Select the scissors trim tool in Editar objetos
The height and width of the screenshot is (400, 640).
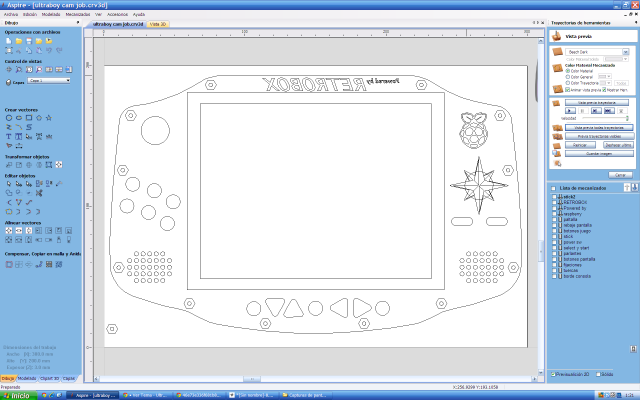click(39, 193)
